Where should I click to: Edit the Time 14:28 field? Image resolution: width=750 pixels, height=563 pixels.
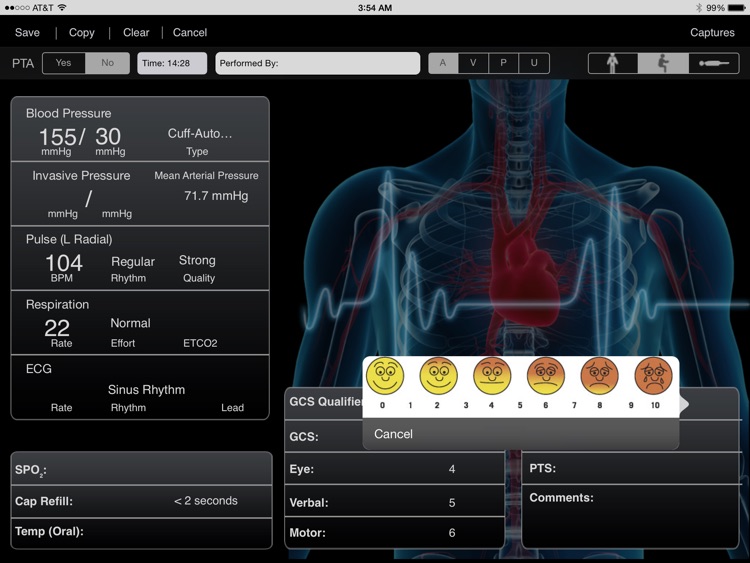pos(172,63)
